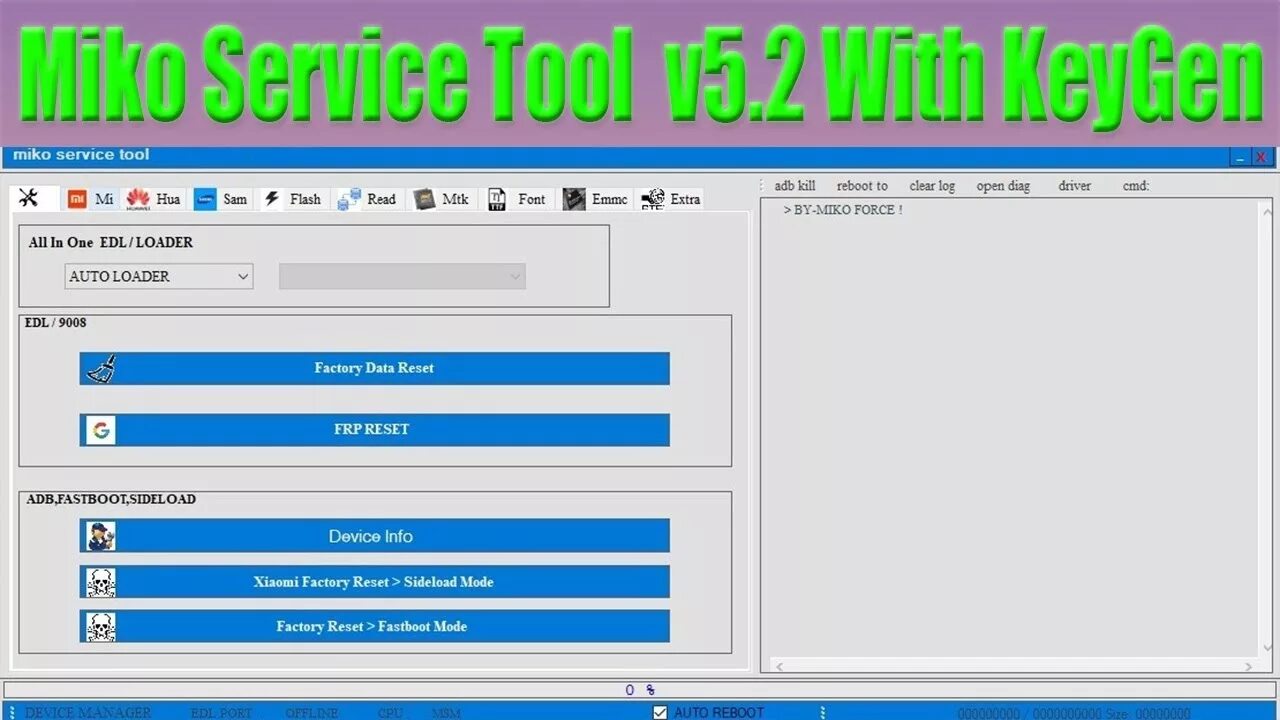Start Xiaomi Factory Reset > Sideload Mode
The height and width of the screenshot is (720, 1280).
click(x=374, y=581)
